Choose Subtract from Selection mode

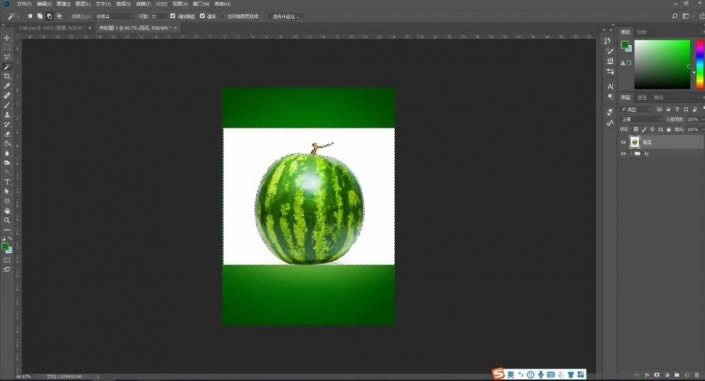coord(49,16)
